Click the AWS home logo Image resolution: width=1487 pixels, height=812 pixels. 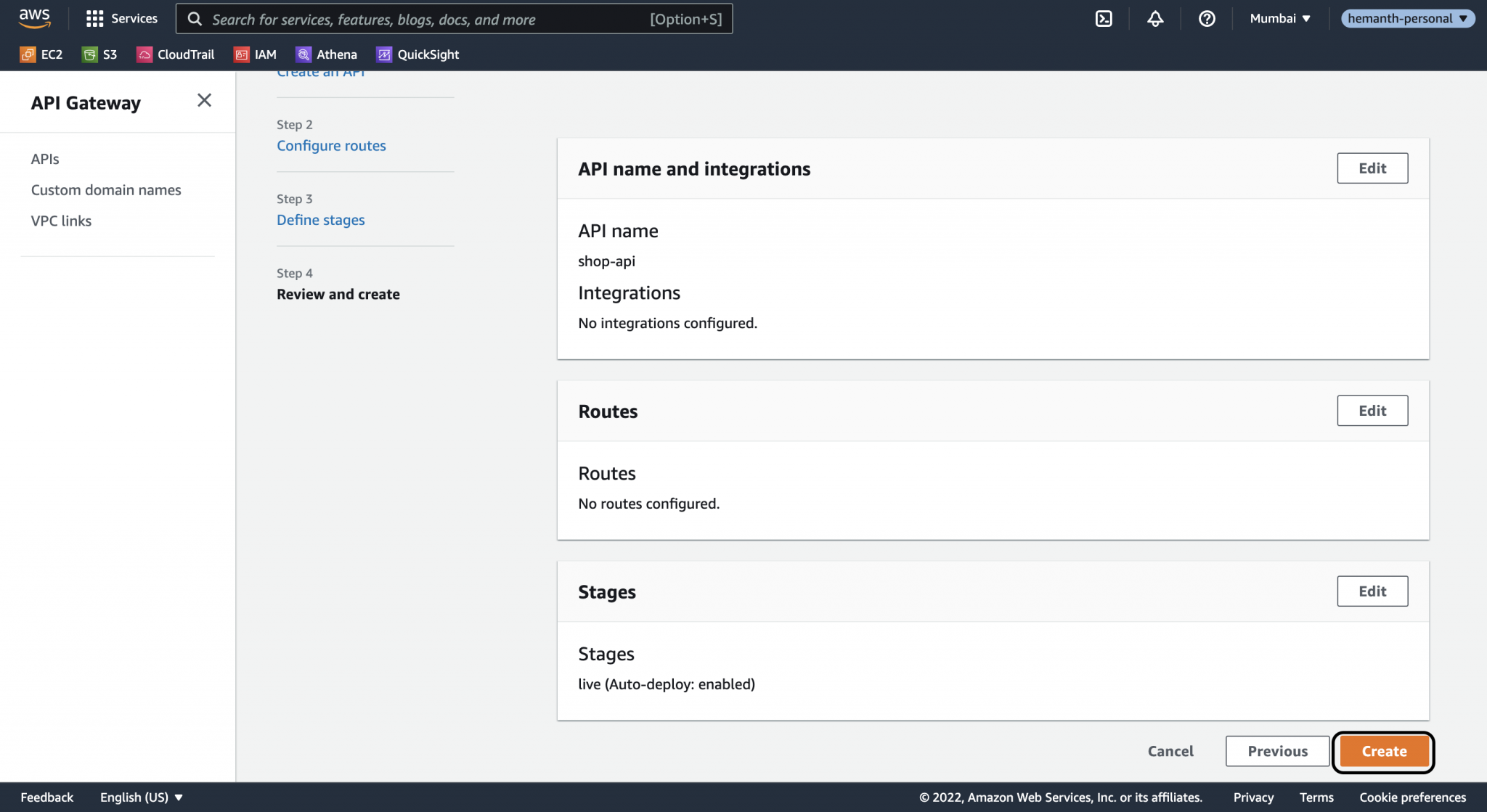33,18
